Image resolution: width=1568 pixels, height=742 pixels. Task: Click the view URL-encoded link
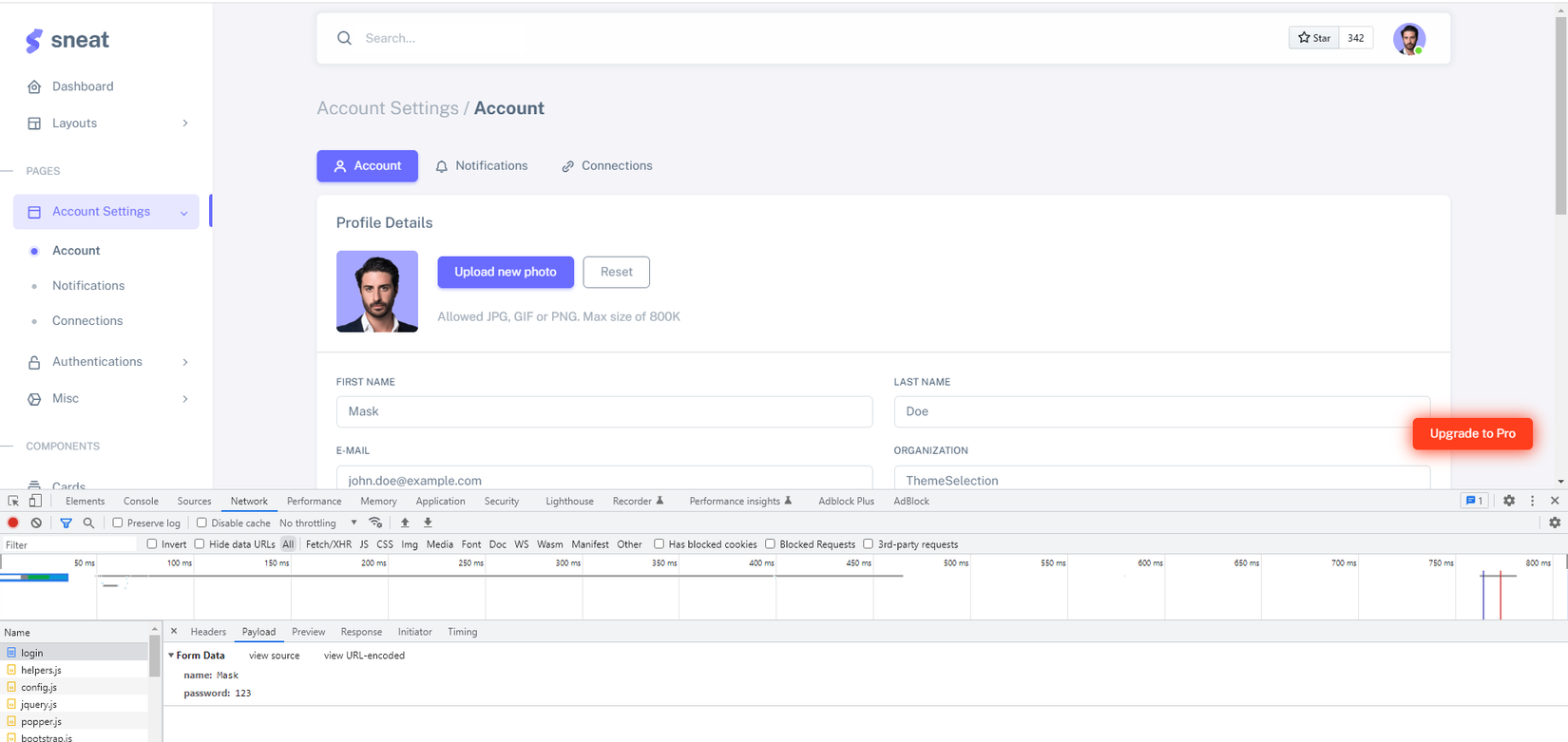pyautogui.click(x=364, y=656)
